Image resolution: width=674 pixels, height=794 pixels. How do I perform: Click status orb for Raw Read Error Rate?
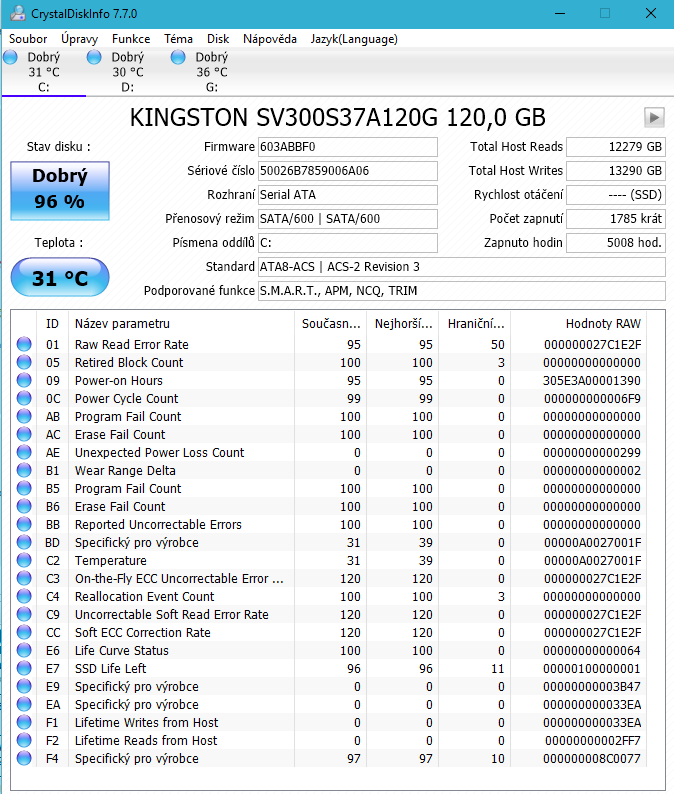(24, 344)
